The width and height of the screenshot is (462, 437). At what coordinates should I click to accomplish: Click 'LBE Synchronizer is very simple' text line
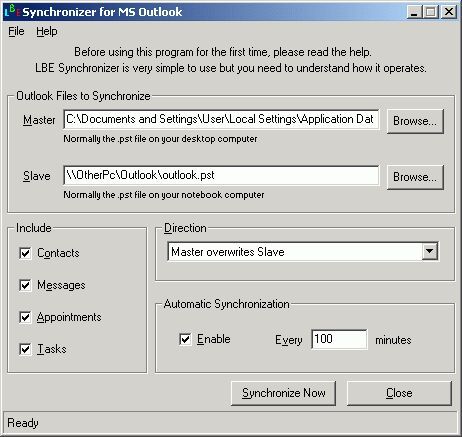[231, 68]
